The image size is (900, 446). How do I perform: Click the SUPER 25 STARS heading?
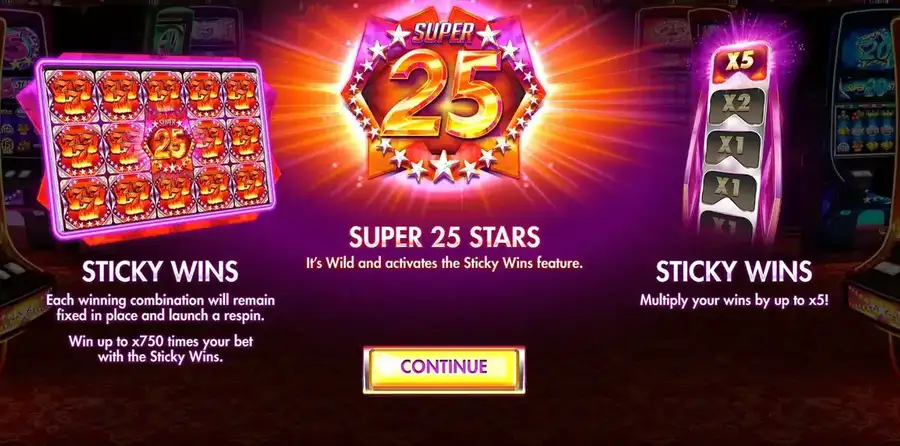coord(444,237)
